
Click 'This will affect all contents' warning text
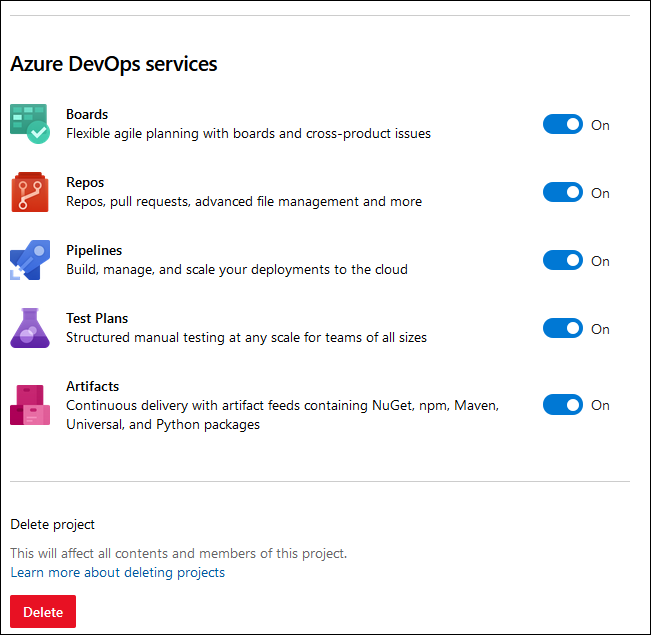tap(179, 554)
